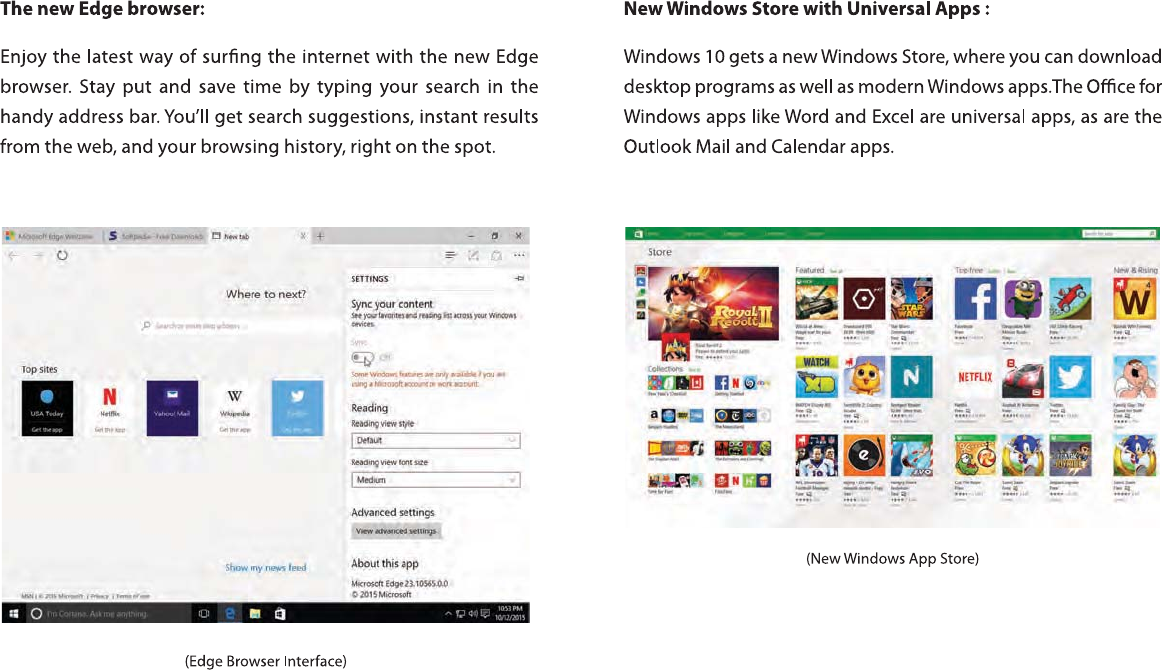
Task: Switch to Softpedia Free Downloads tab
Action: pyautogui.click(x=155, y=236)
